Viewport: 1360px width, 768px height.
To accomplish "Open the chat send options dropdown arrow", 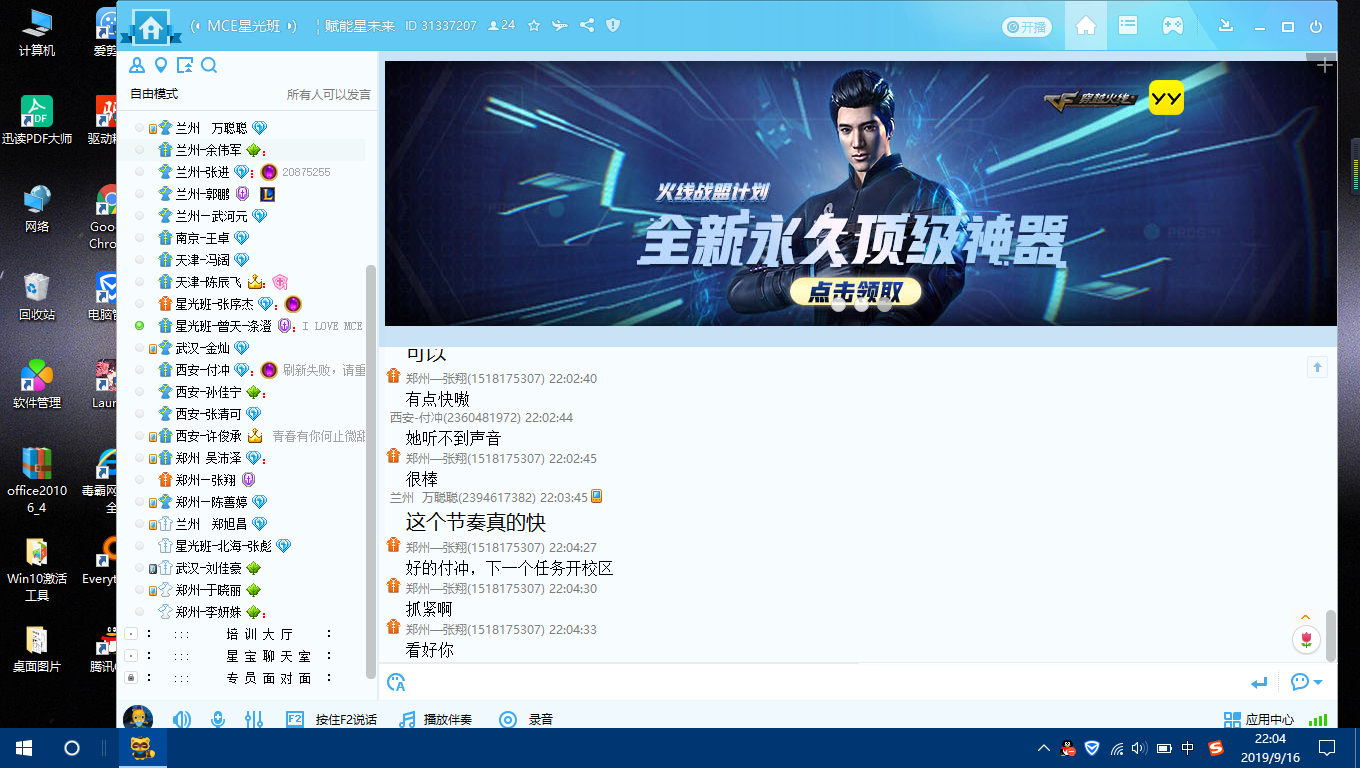I will click(1318, 682).
